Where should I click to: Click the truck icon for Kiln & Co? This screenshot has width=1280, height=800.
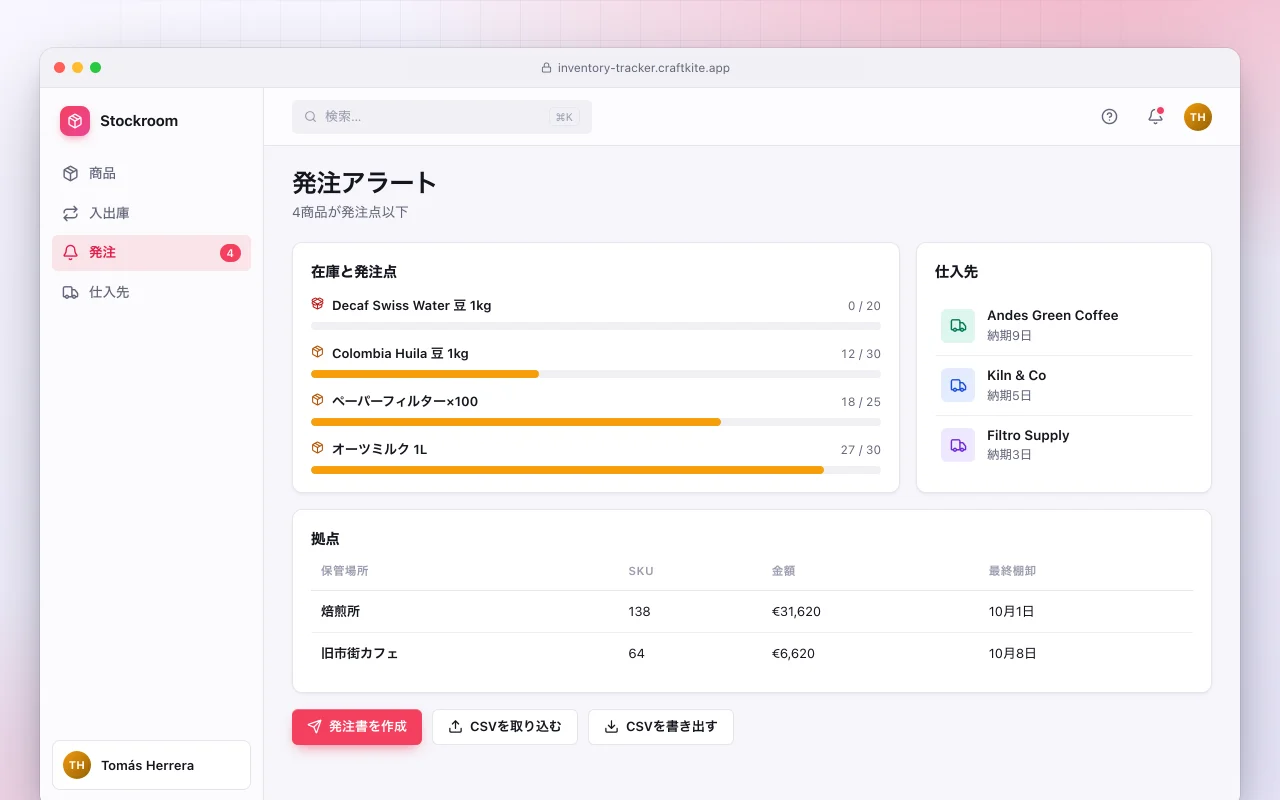click(958, 385)
